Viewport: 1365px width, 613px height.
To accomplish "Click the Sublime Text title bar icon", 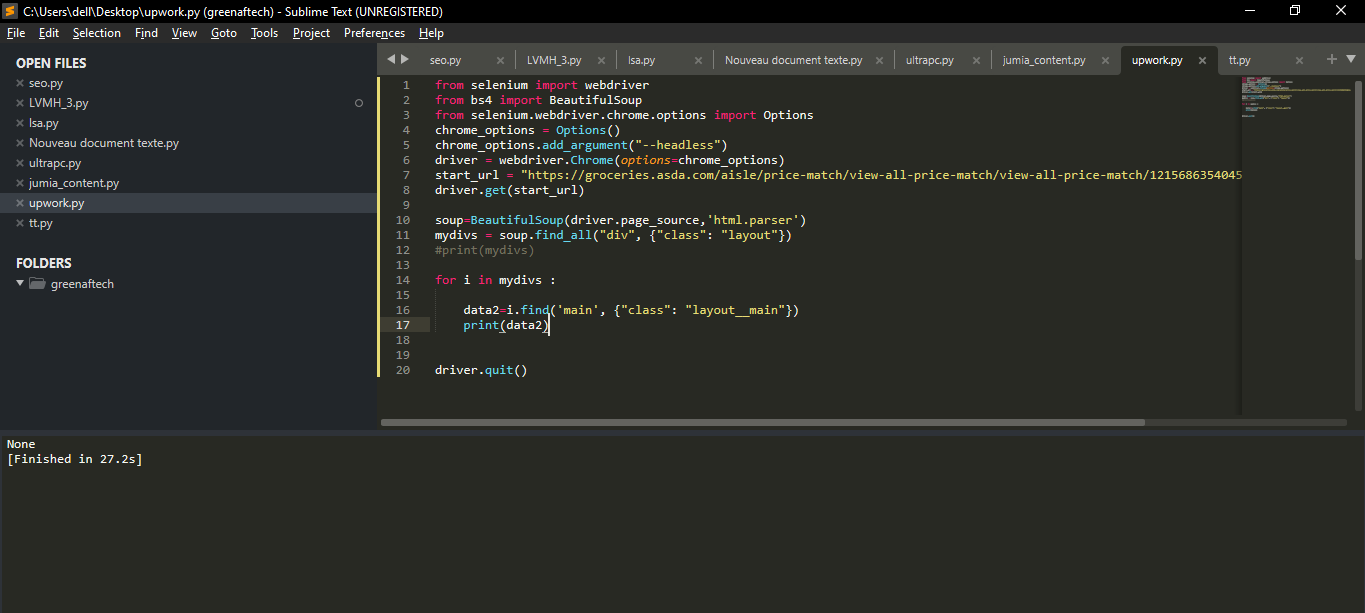I will point(10,11).
